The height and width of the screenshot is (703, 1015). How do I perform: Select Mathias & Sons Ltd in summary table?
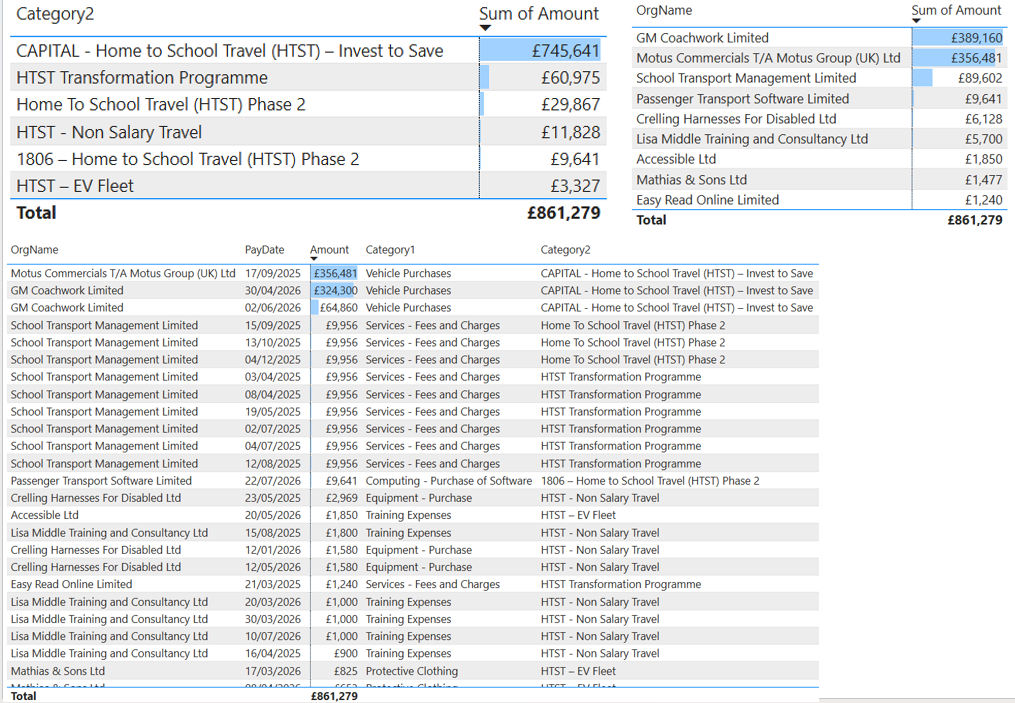(819, 180)
